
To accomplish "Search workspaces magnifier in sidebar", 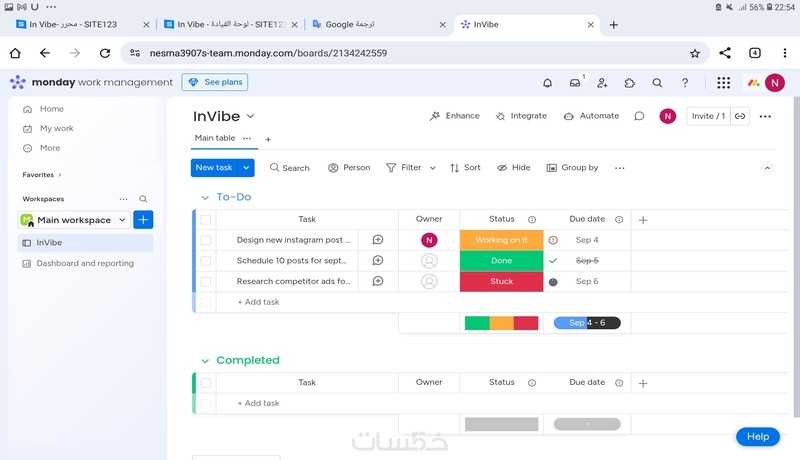I will [143, 199].
